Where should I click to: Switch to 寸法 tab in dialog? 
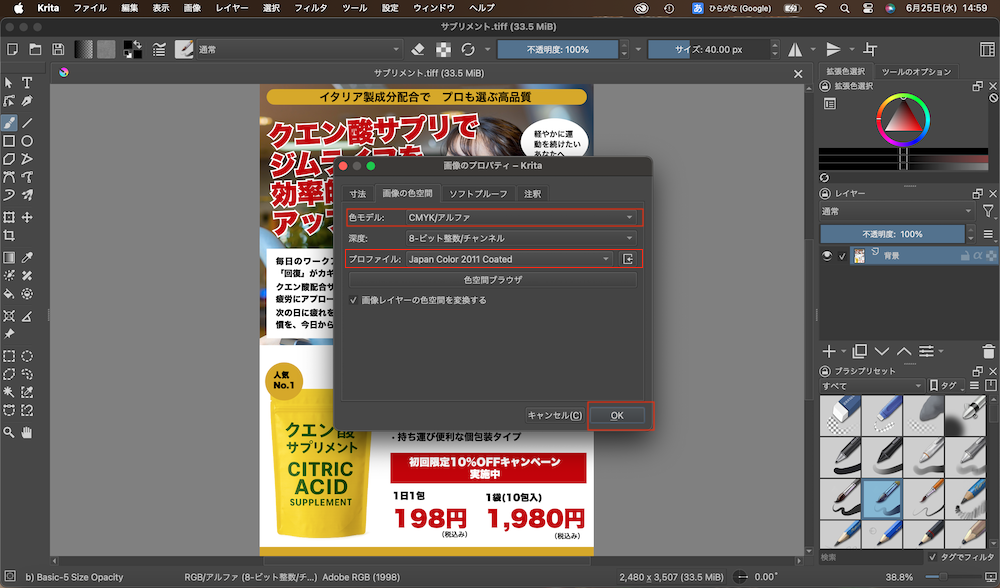358,194
